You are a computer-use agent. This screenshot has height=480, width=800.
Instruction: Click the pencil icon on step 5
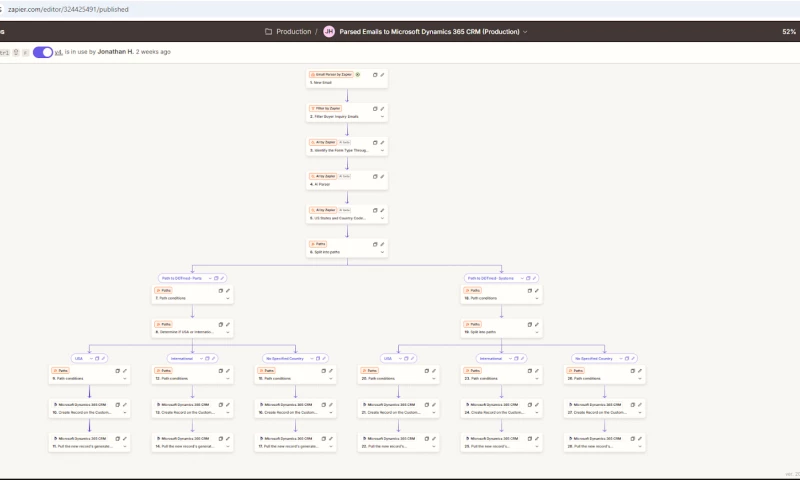382,210
